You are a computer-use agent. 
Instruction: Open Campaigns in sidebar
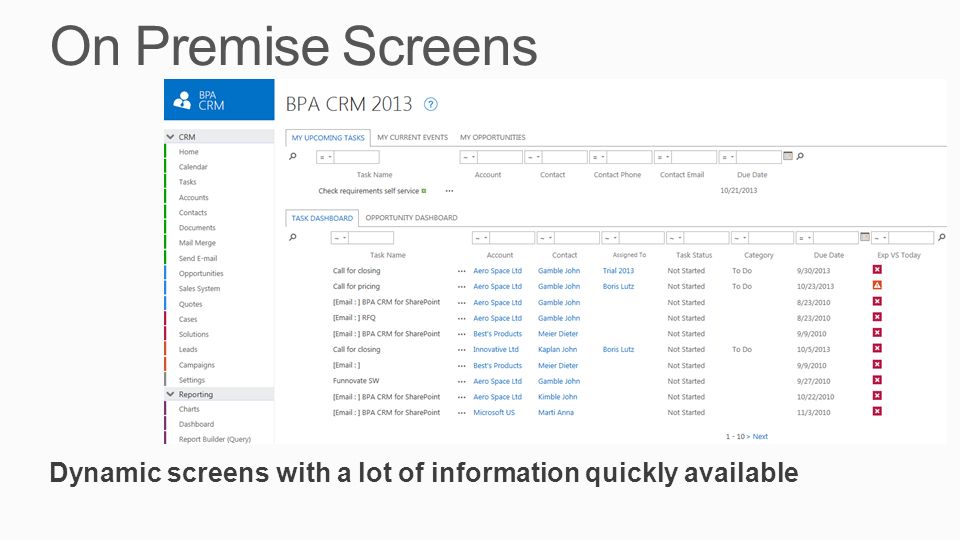pos(197,365)
